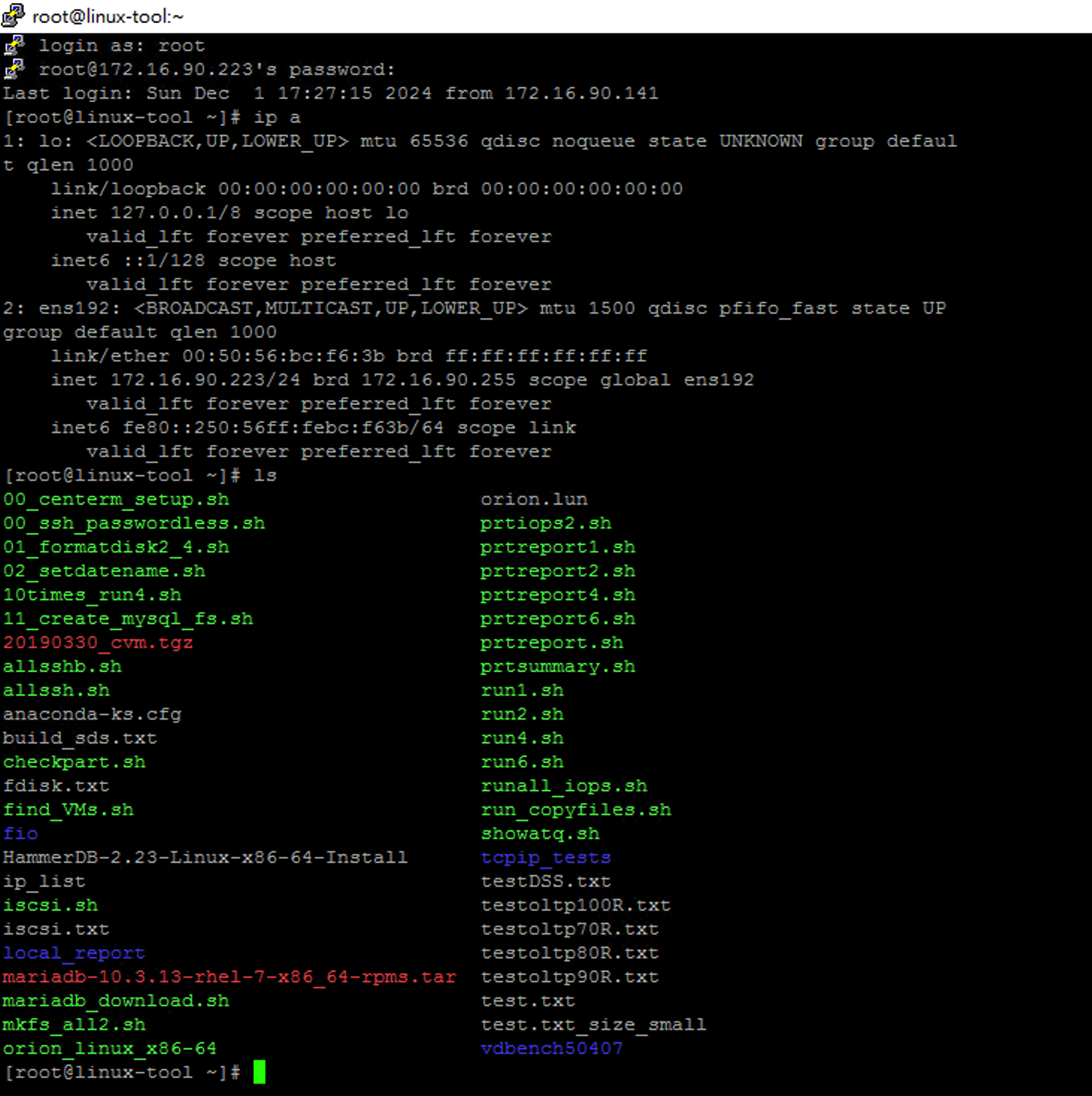Click the file name prtreport1.sh
The width and height of the screenshot is (1092, 1096).
(x=558, y=547)
